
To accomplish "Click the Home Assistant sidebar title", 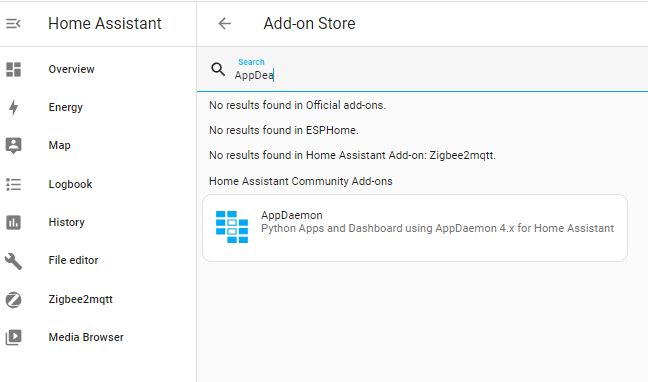I will [x=105, y=24].
